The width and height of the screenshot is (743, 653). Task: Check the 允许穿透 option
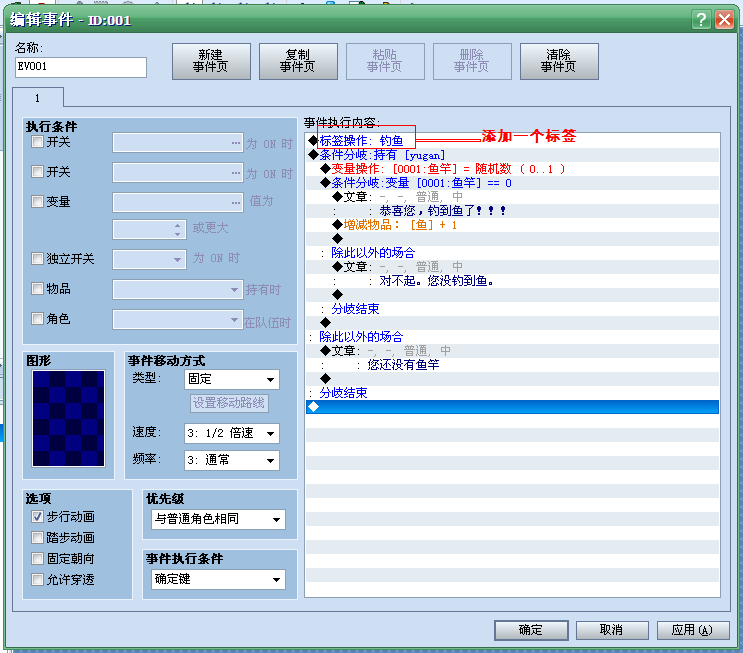pyautogui.click(x=37, y=579)
